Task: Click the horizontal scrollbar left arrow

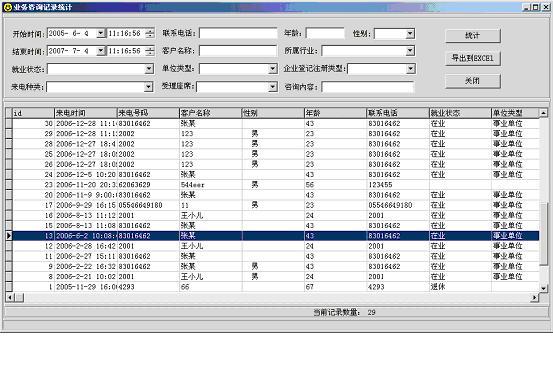Action: point(10,298)
